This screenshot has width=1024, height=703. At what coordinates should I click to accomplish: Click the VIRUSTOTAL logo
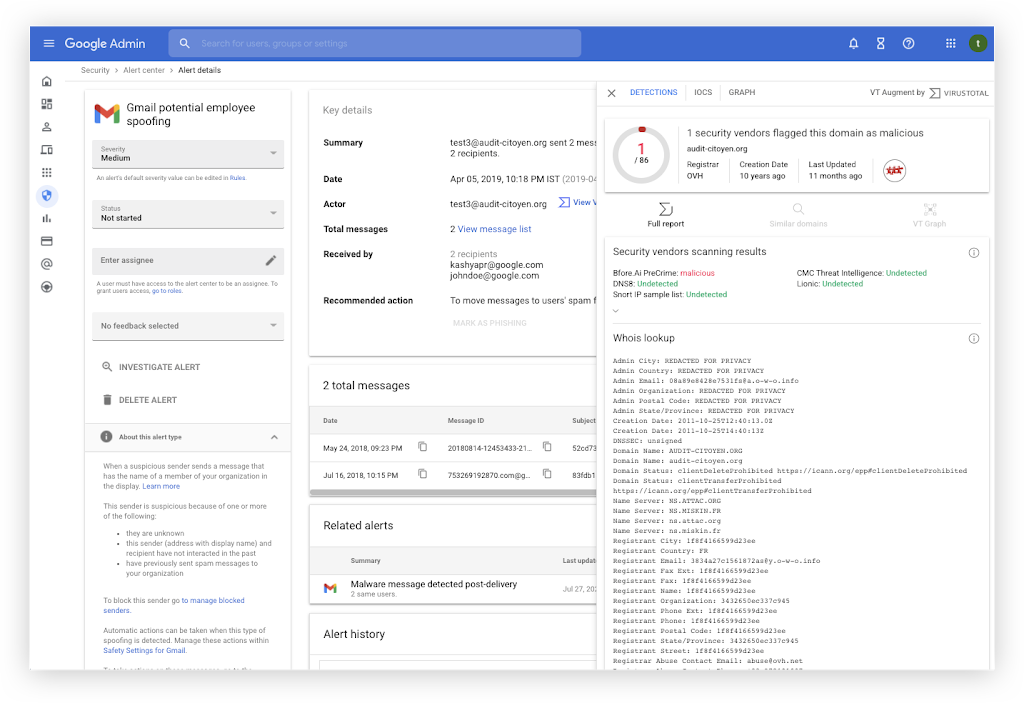coord(959,93)
